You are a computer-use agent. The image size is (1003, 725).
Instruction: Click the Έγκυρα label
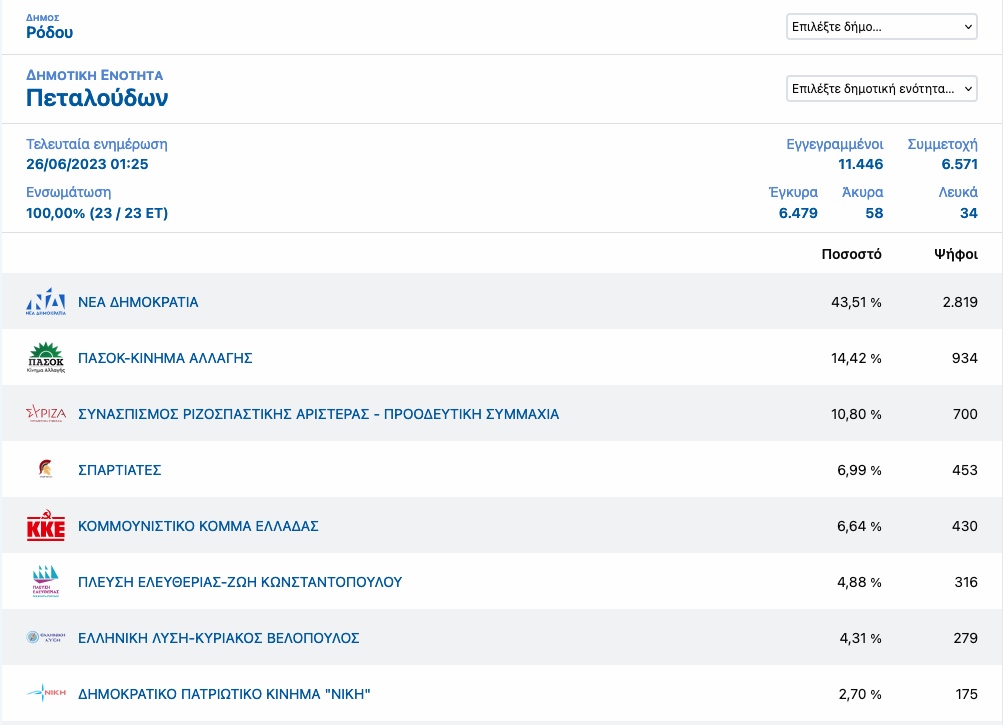(x=793, y=193)
